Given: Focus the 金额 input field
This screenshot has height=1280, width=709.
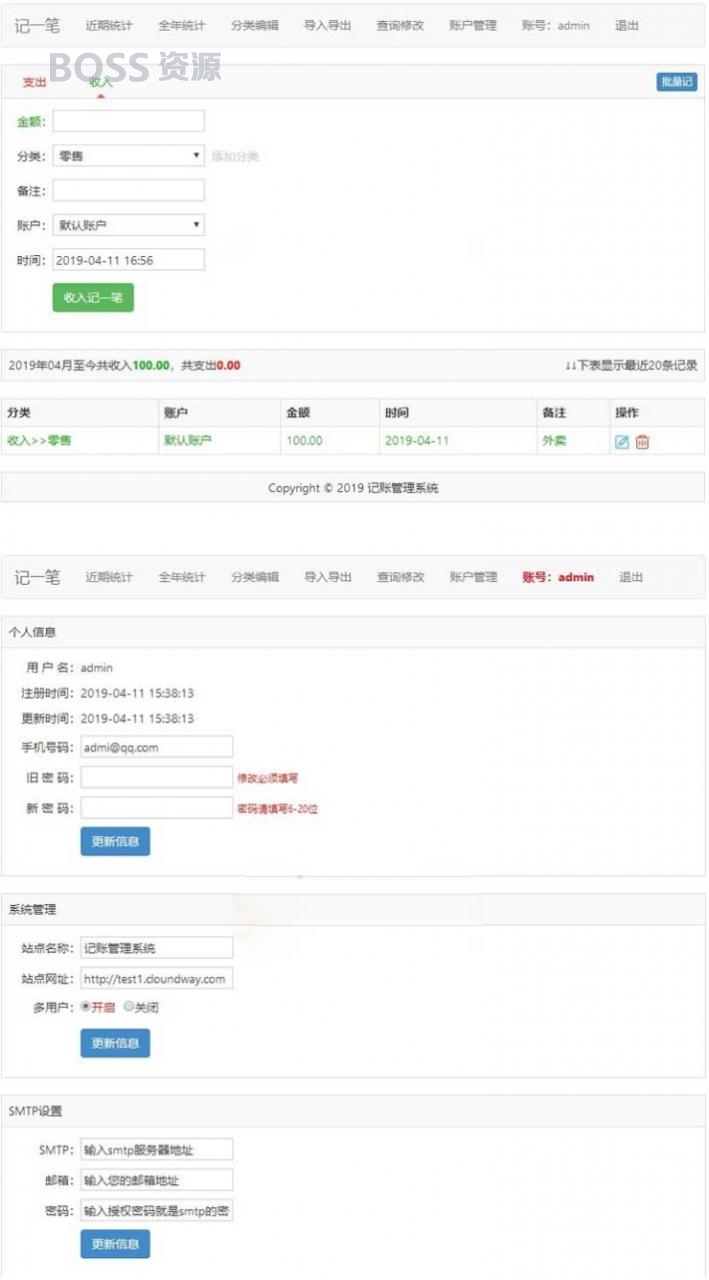Looking at the screenshot, I should click(129, 121).
